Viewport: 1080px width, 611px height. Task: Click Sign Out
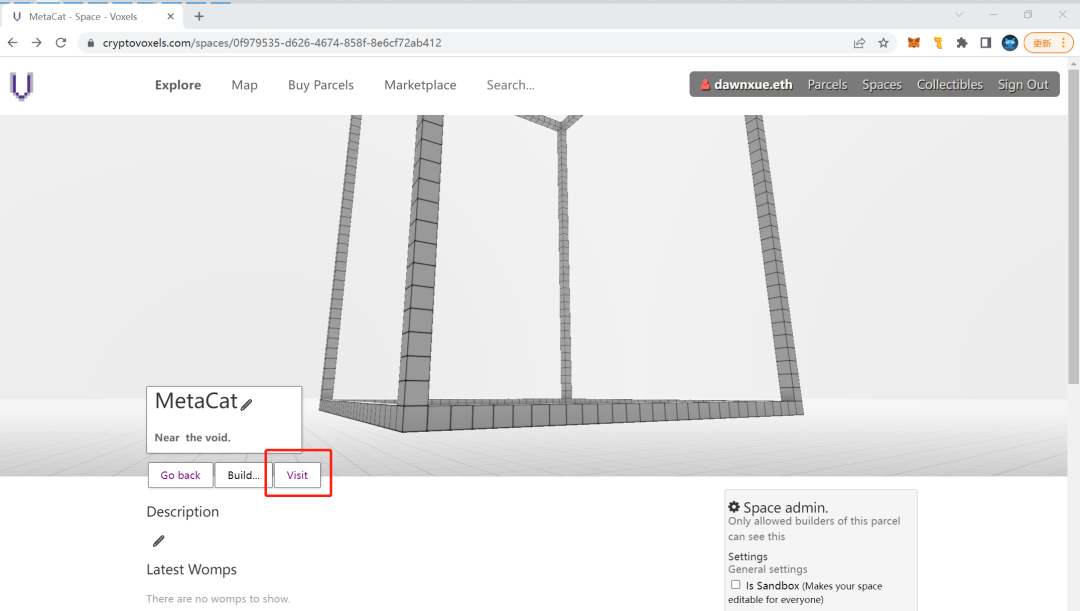pos(1023,85)
